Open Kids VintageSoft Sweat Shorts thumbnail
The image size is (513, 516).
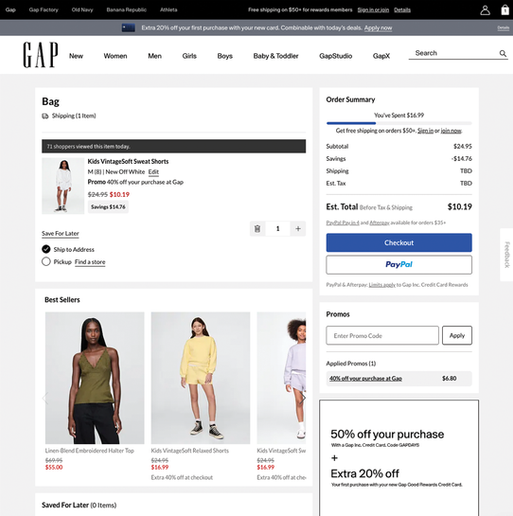click(63, 186)
